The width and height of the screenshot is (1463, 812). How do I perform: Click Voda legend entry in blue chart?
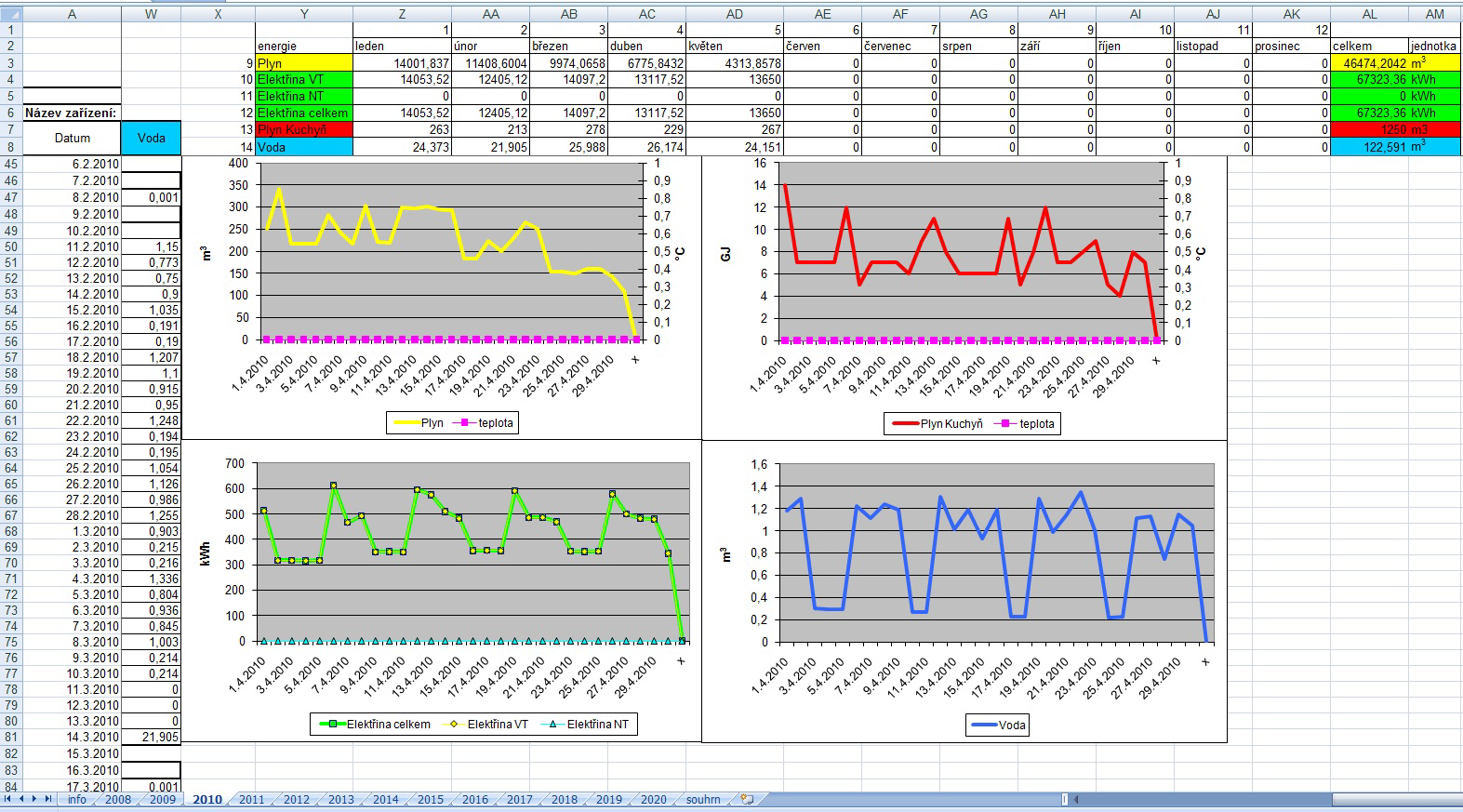[999, 725]
